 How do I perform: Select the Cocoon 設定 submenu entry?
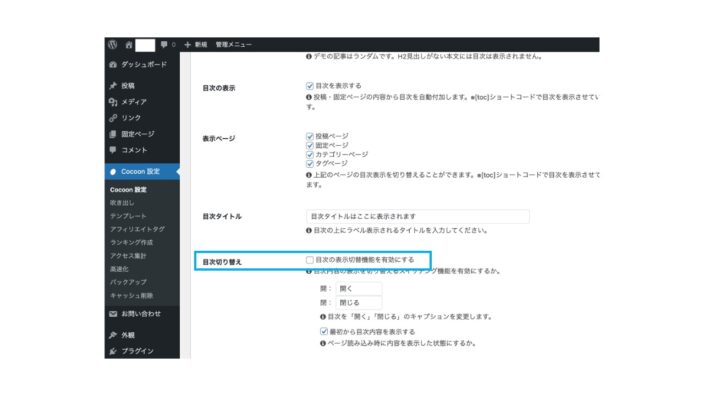click(x=128, y=190)
